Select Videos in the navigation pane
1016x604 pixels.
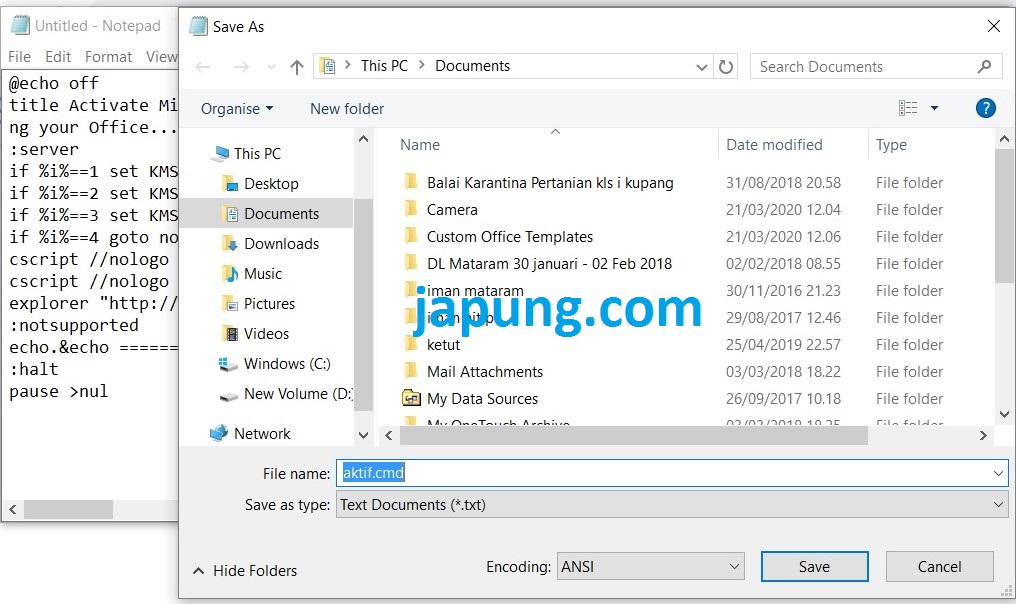266,334
